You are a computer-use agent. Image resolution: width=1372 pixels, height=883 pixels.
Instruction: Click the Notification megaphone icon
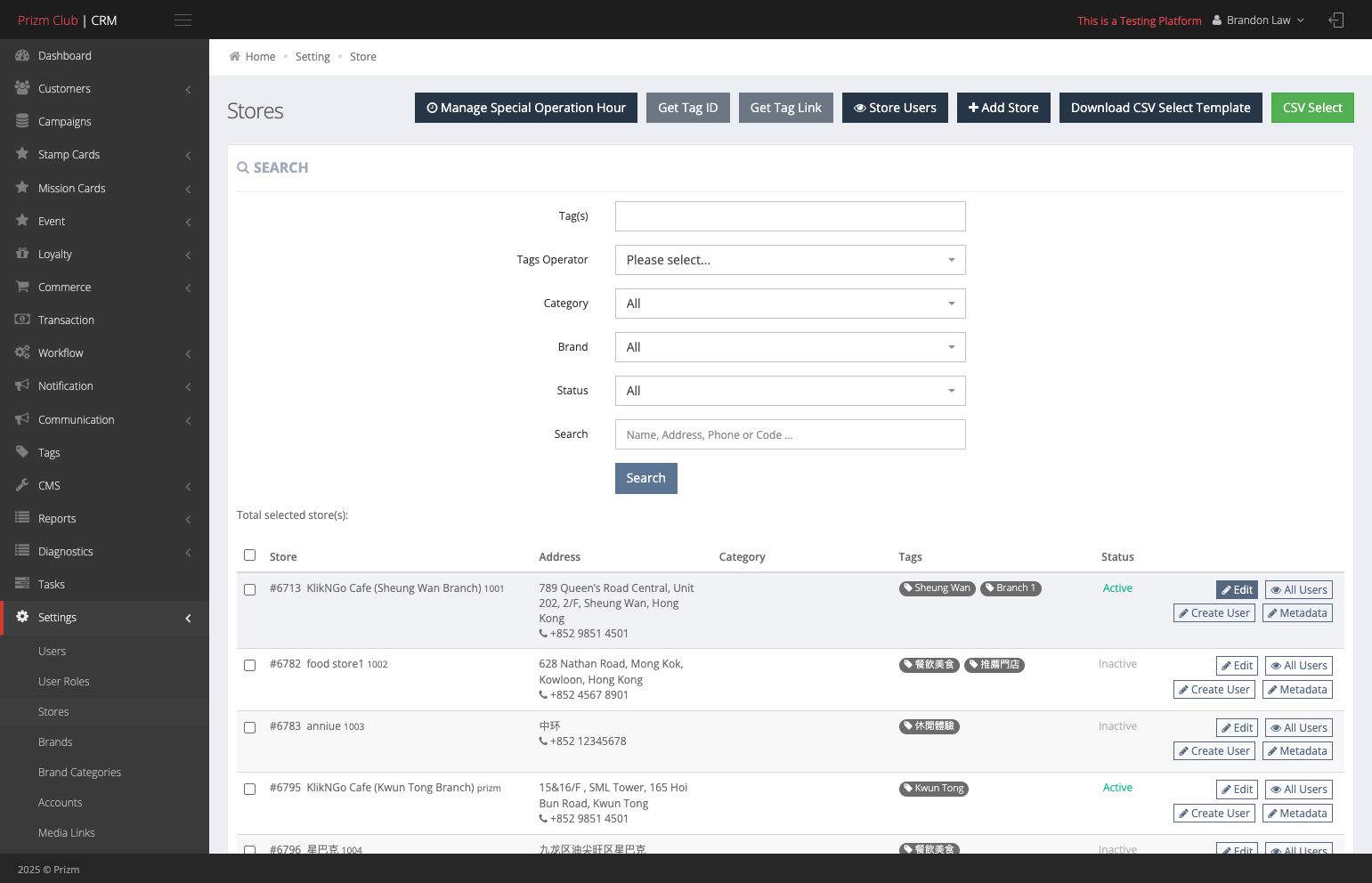tap(22, 385)
